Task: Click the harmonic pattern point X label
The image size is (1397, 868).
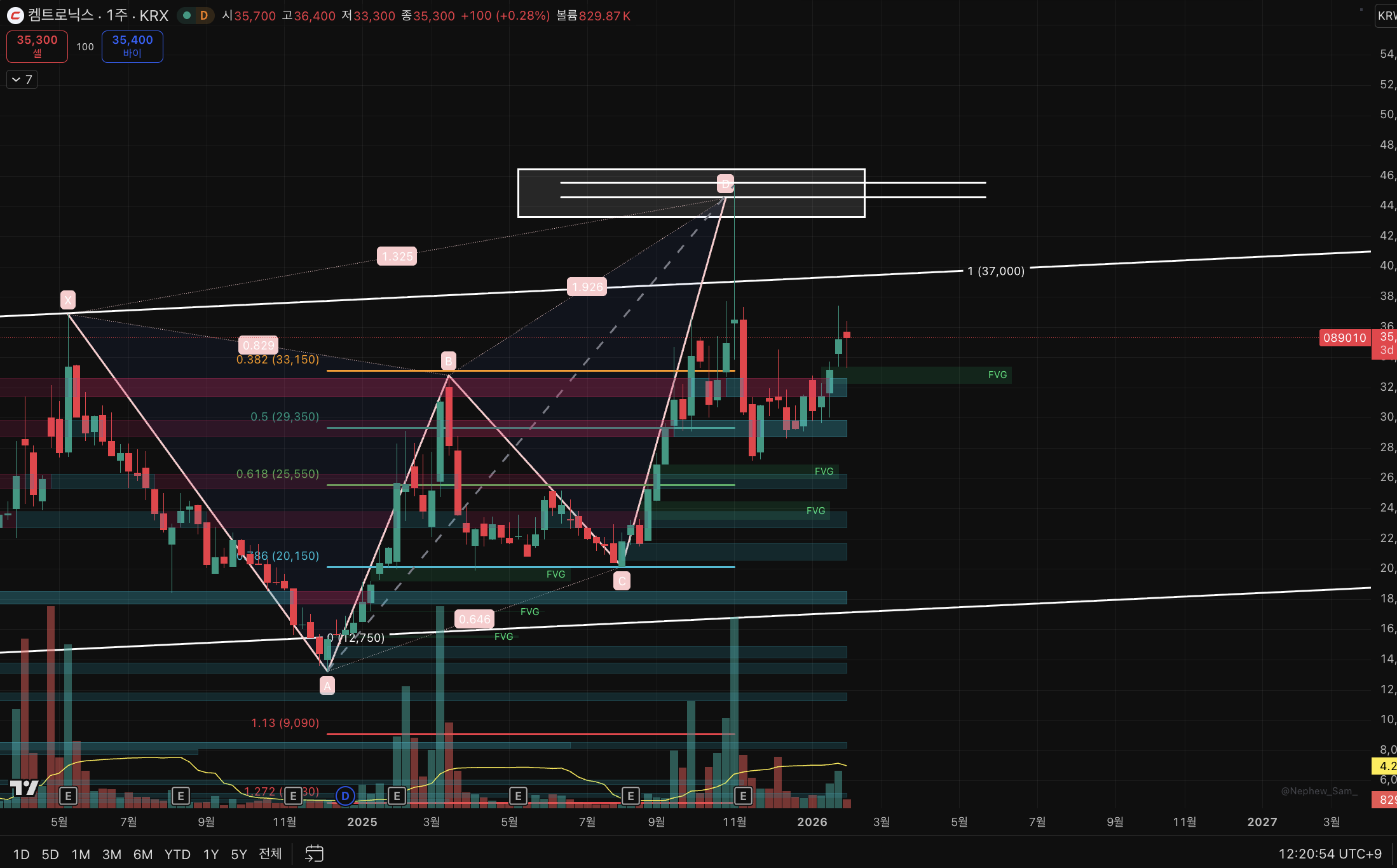Action: (68, 299)
